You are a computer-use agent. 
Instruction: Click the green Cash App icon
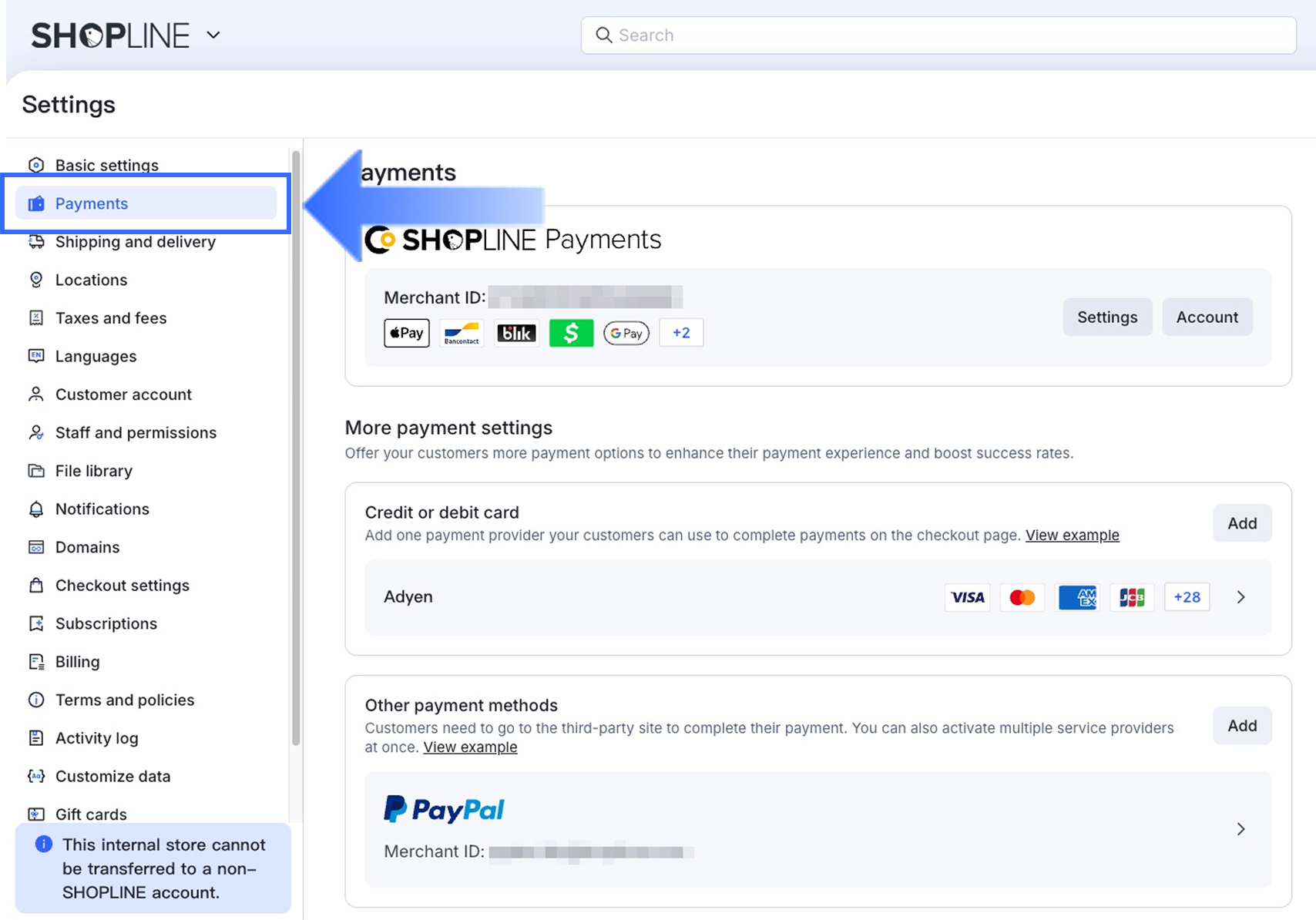coord(571,333)
